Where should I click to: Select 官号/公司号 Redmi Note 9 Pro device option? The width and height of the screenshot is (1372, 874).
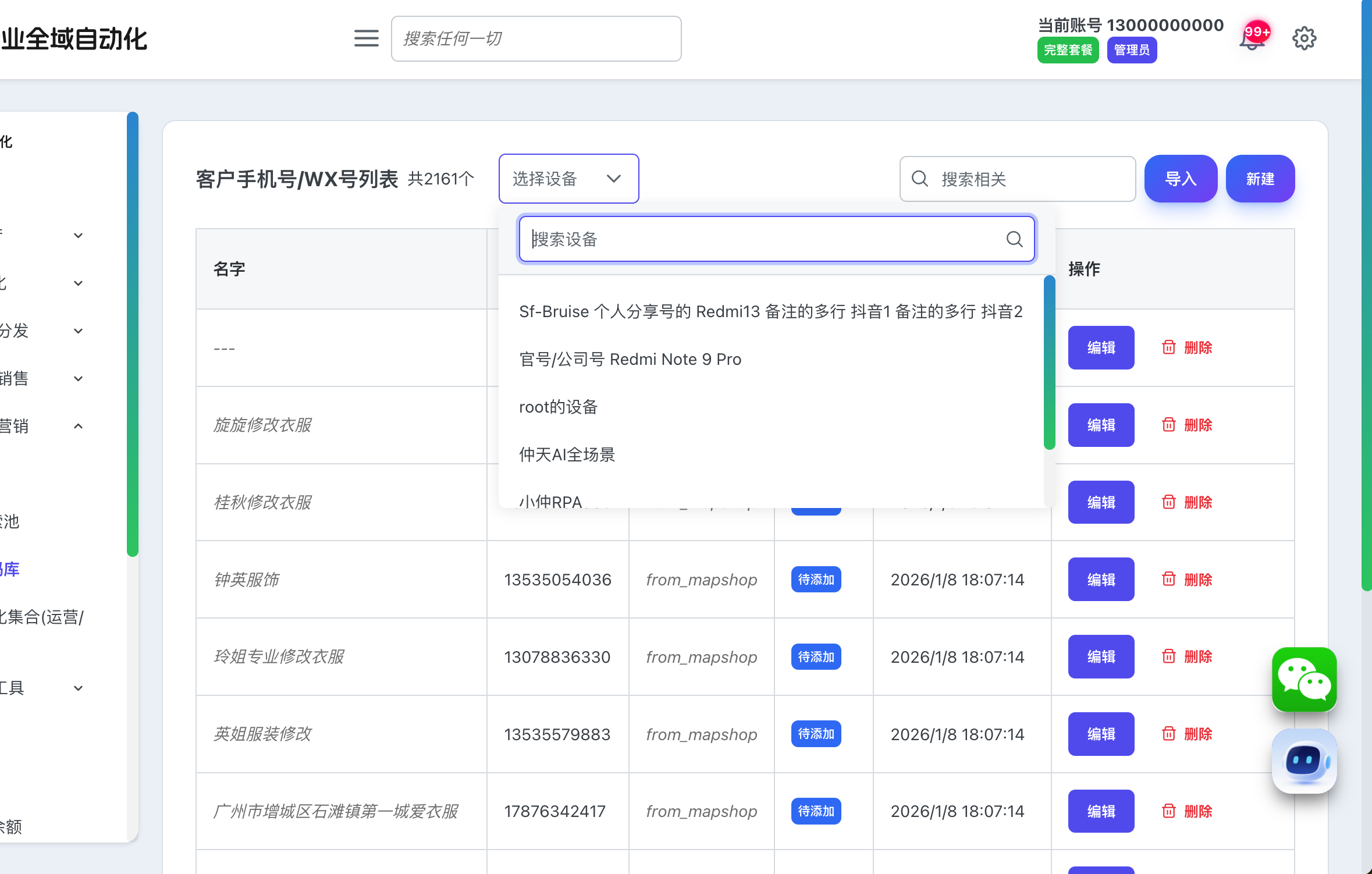click(x=630, y=360)
